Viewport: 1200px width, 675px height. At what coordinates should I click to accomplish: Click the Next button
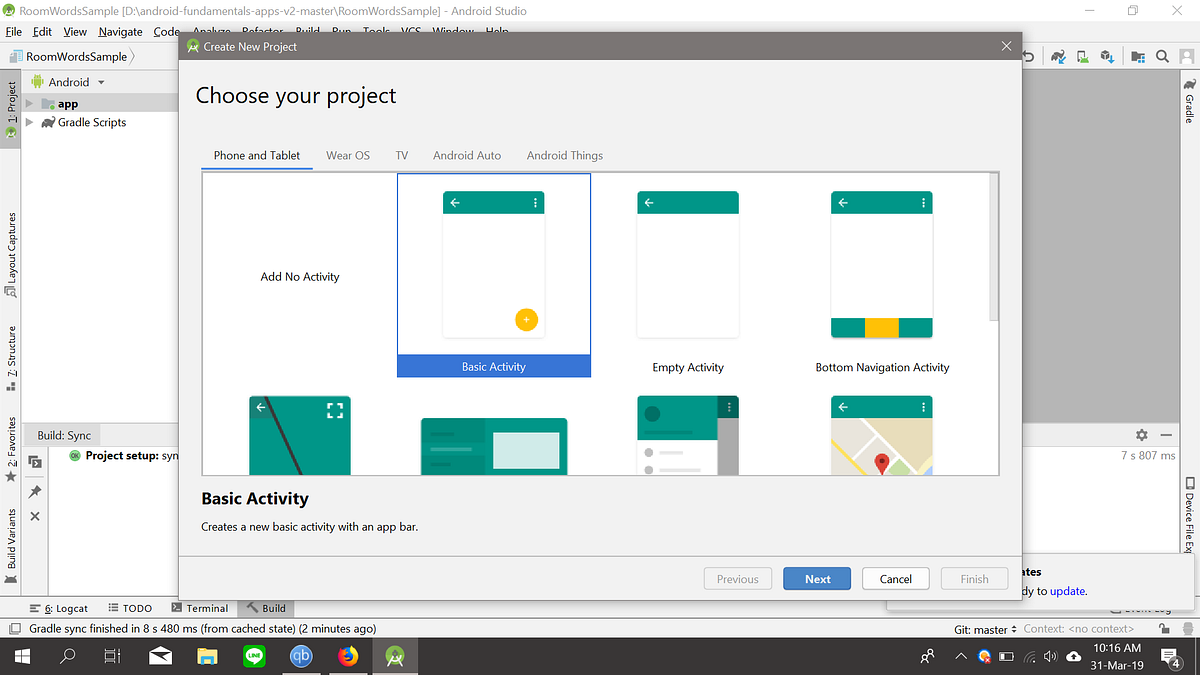pos(816,578)
